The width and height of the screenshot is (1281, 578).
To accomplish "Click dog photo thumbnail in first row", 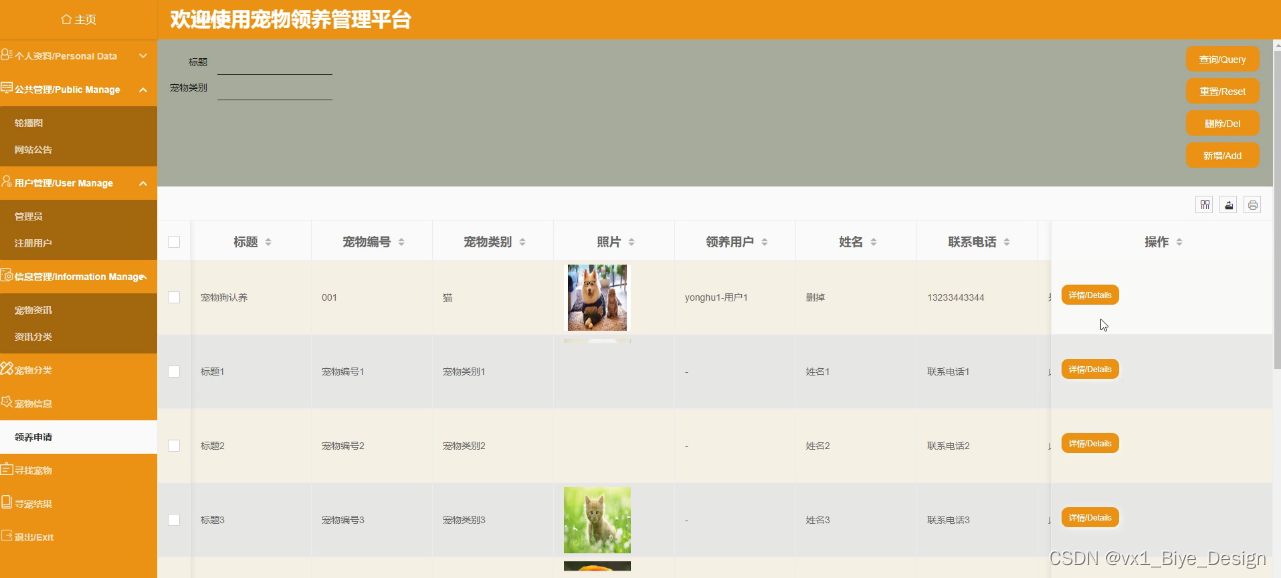I will [x=597, y=298].
